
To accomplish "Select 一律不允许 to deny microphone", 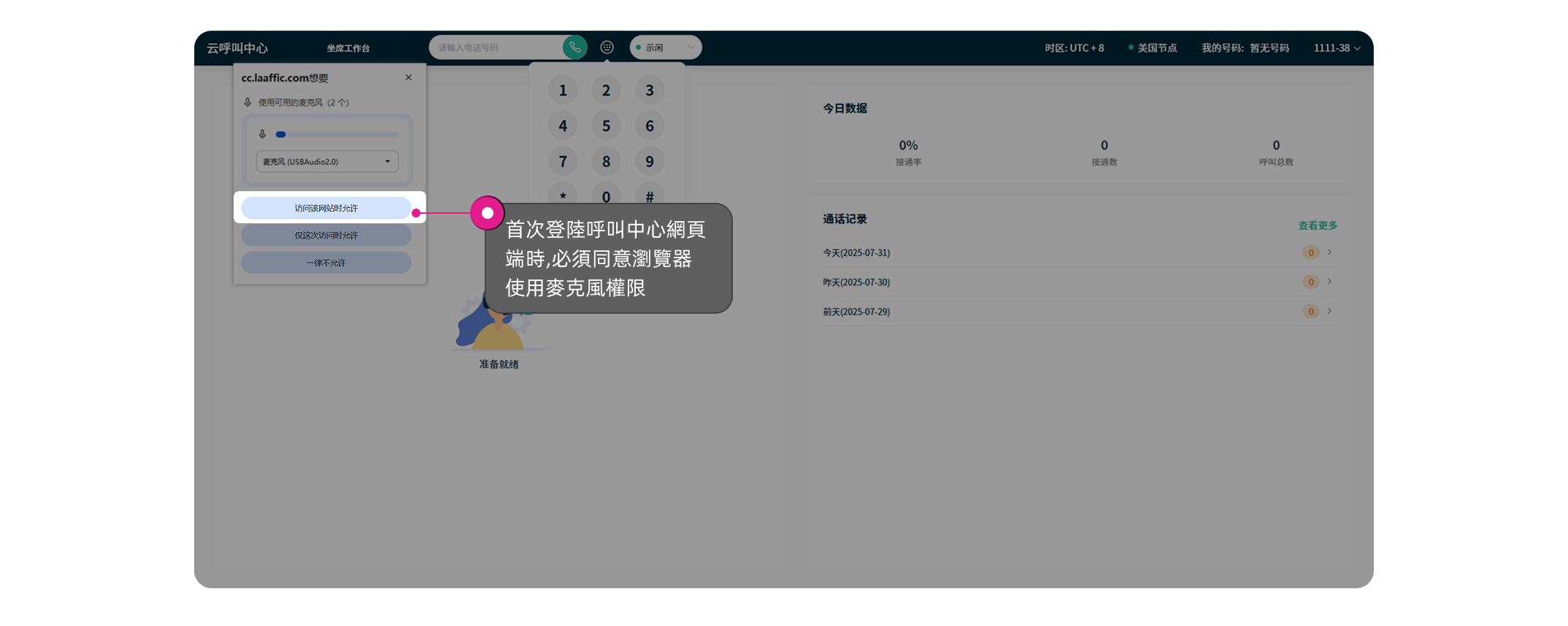I will pyautogui.click(x=326, y=263).
